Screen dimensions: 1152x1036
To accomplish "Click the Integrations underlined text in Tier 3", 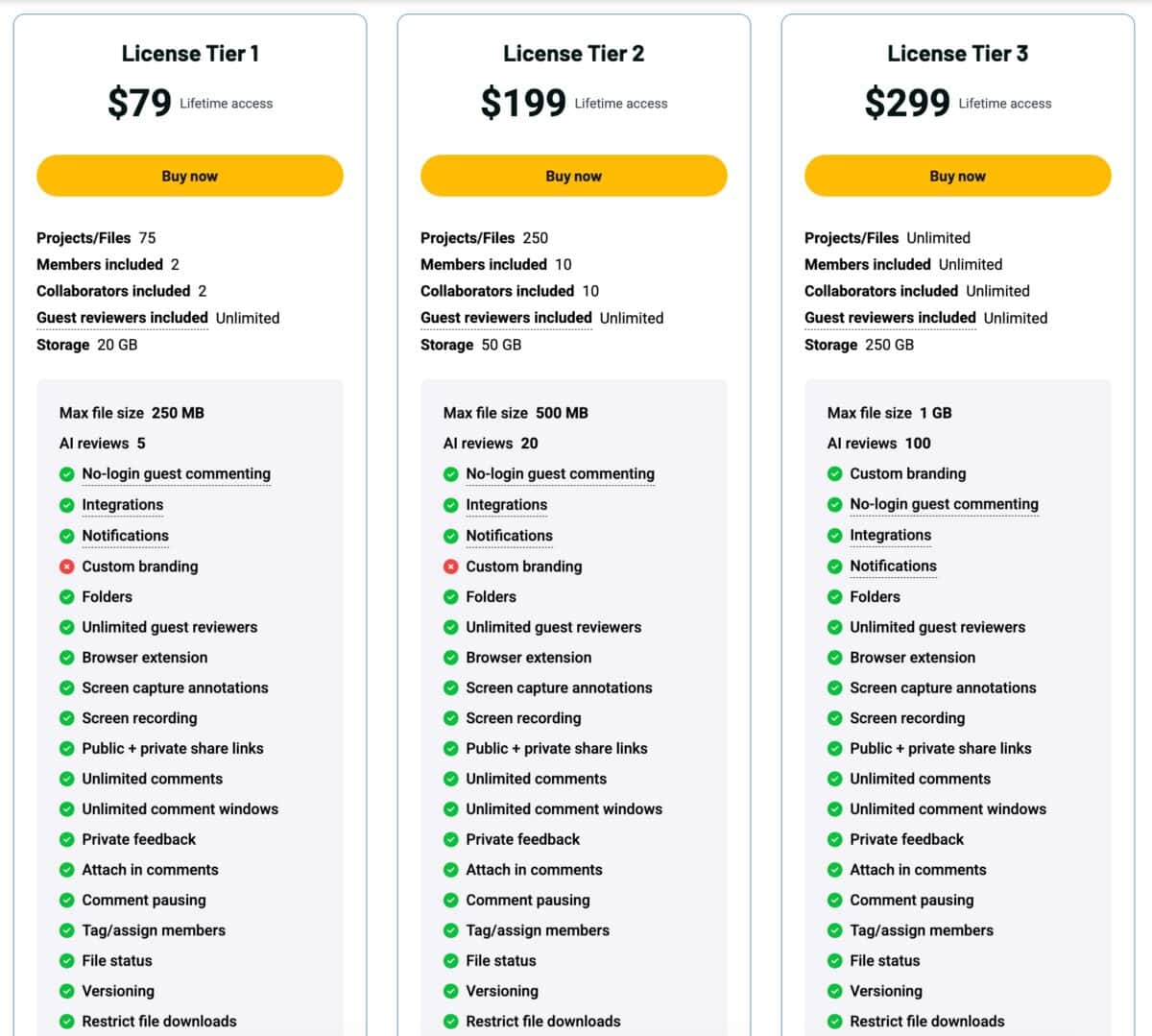I will tap(890, 535).
